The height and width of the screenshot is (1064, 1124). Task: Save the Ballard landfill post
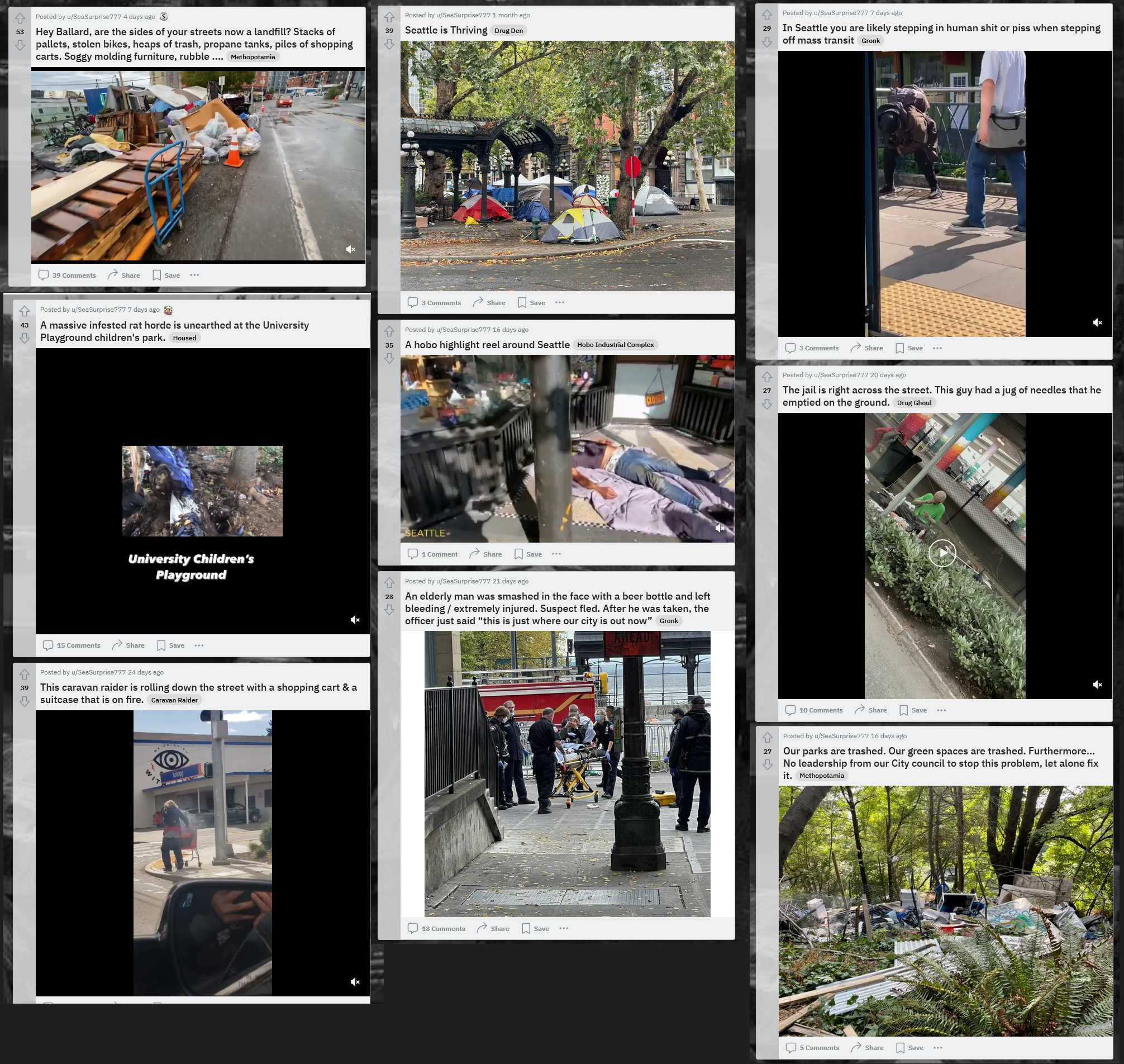166,275
